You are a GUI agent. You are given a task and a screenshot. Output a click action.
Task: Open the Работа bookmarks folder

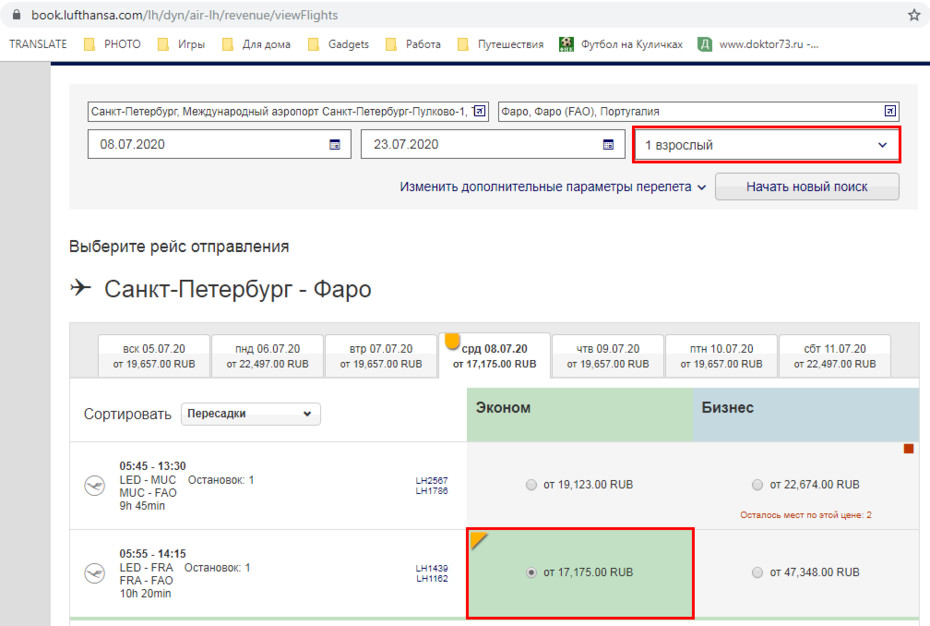[413, 44]
